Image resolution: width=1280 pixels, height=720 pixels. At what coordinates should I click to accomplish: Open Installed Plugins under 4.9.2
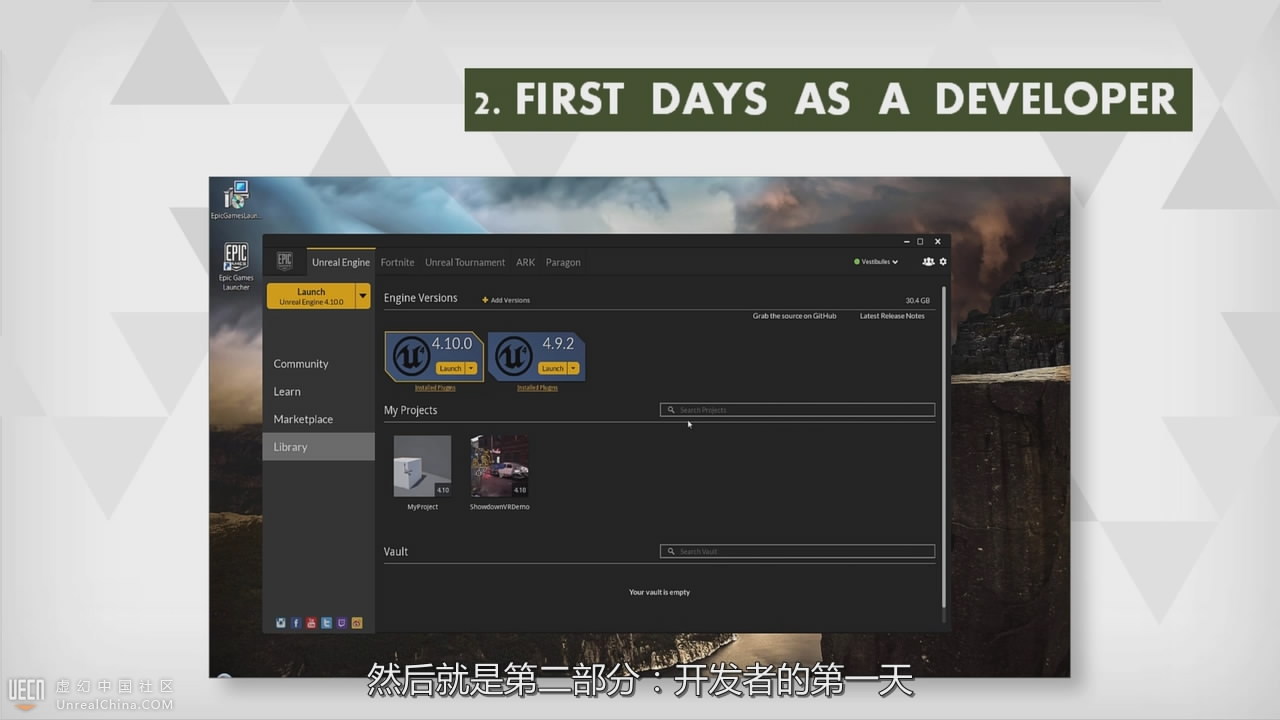click(x=537, y=388)
